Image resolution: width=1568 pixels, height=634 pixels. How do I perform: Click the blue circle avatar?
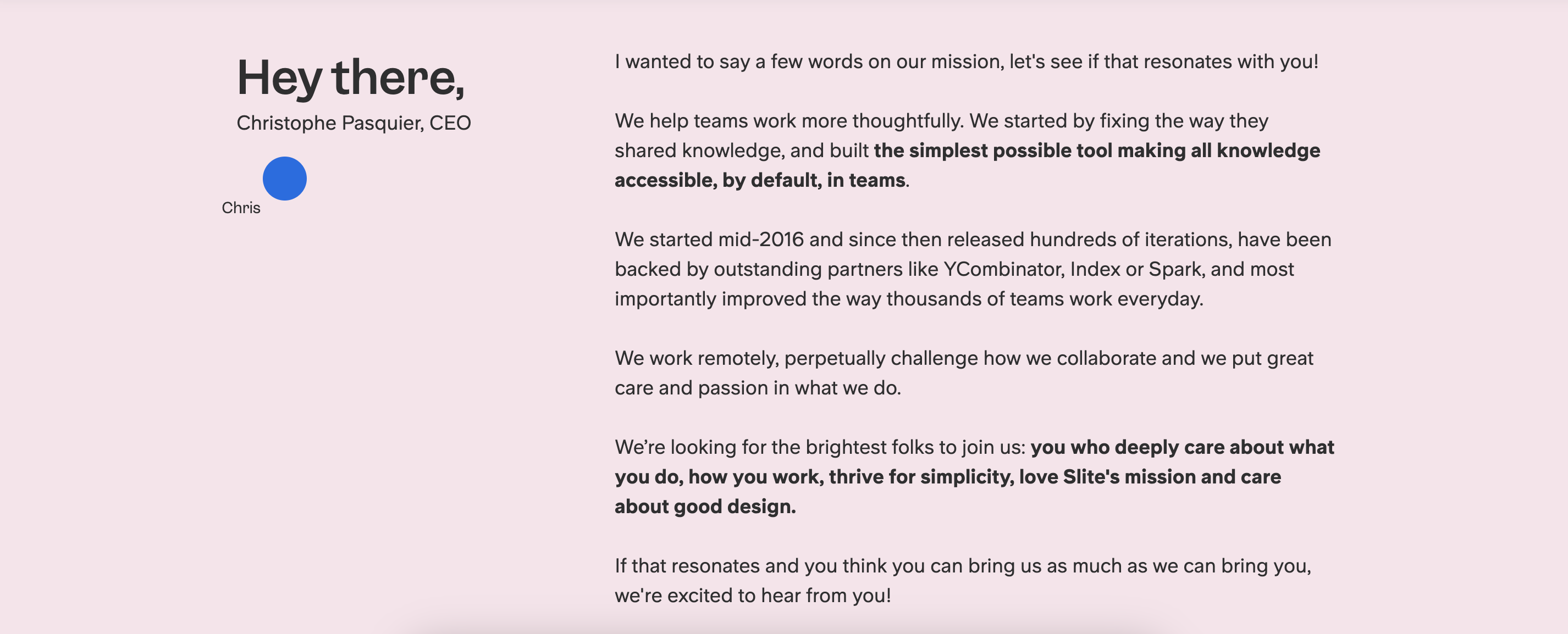click(x=284, y=178)
